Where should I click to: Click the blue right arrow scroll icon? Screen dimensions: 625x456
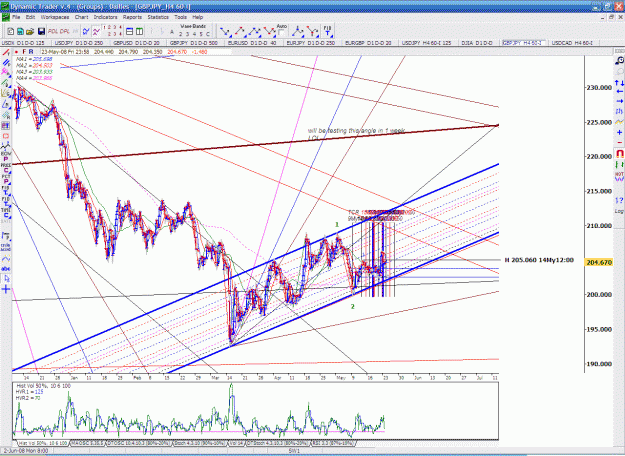(619, 101)
